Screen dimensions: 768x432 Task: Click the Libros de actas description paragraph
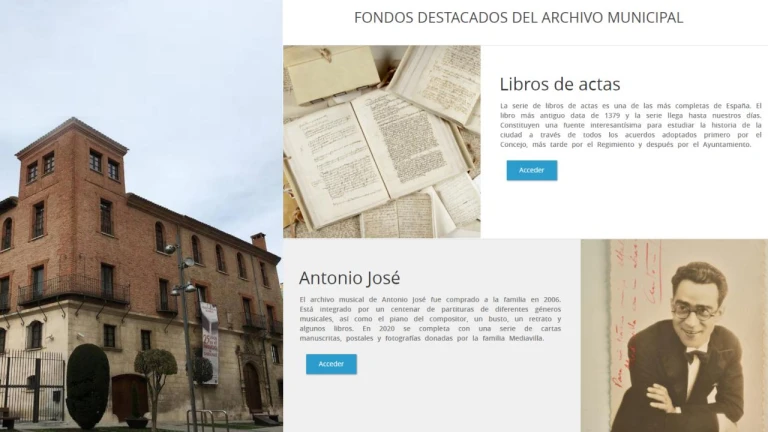pyautogui.click(x=631, y=125)
